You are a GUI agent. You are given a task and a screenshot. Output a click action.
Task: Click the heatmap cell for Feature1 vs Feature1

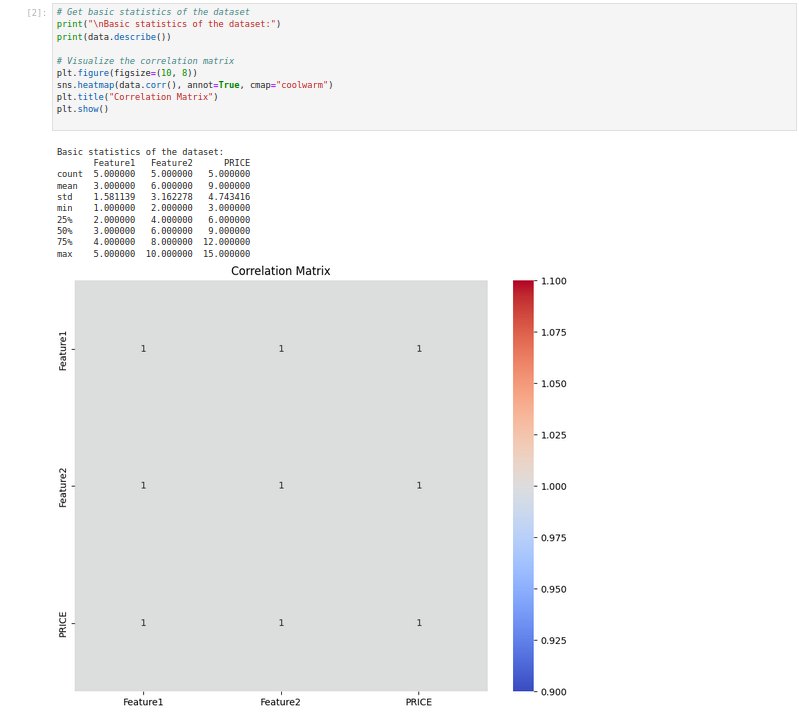pos(143,349)
